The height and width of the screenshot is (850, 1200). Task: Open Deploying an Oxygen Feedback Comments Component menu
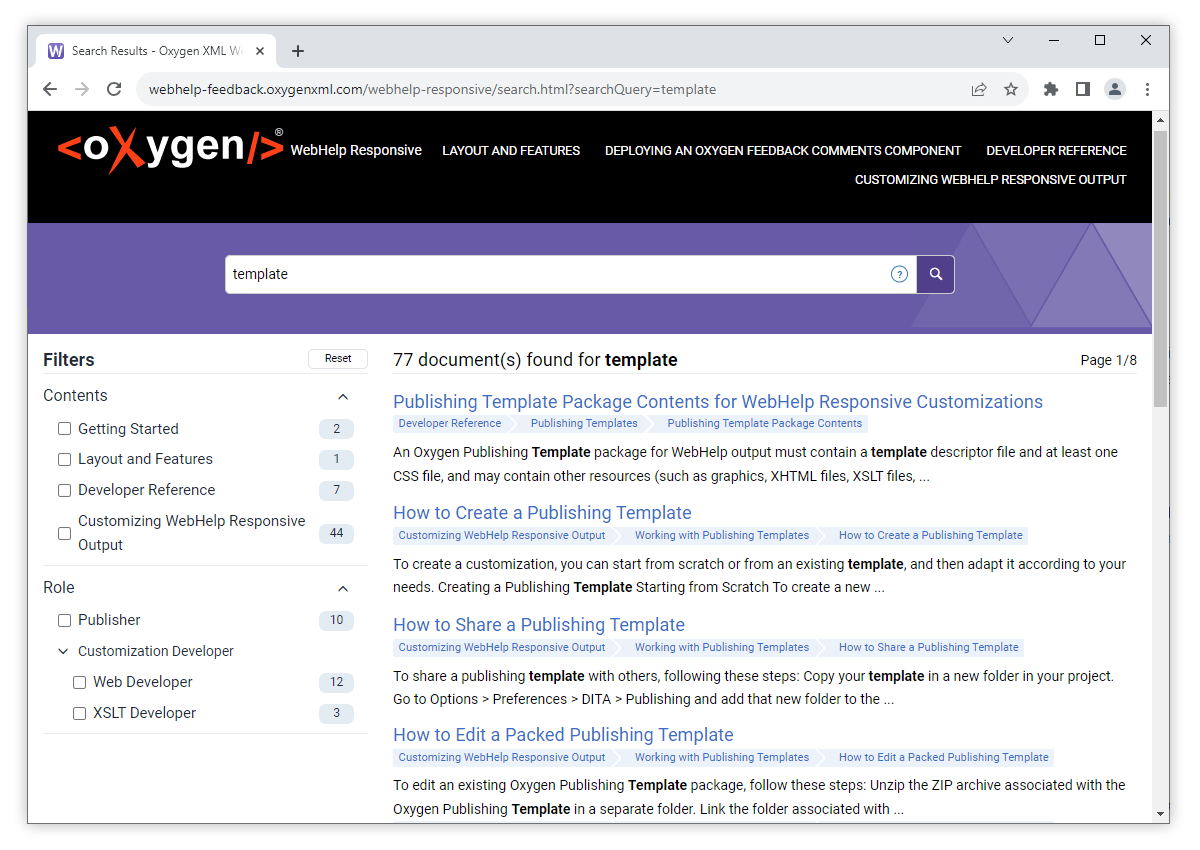click(783, 150)
